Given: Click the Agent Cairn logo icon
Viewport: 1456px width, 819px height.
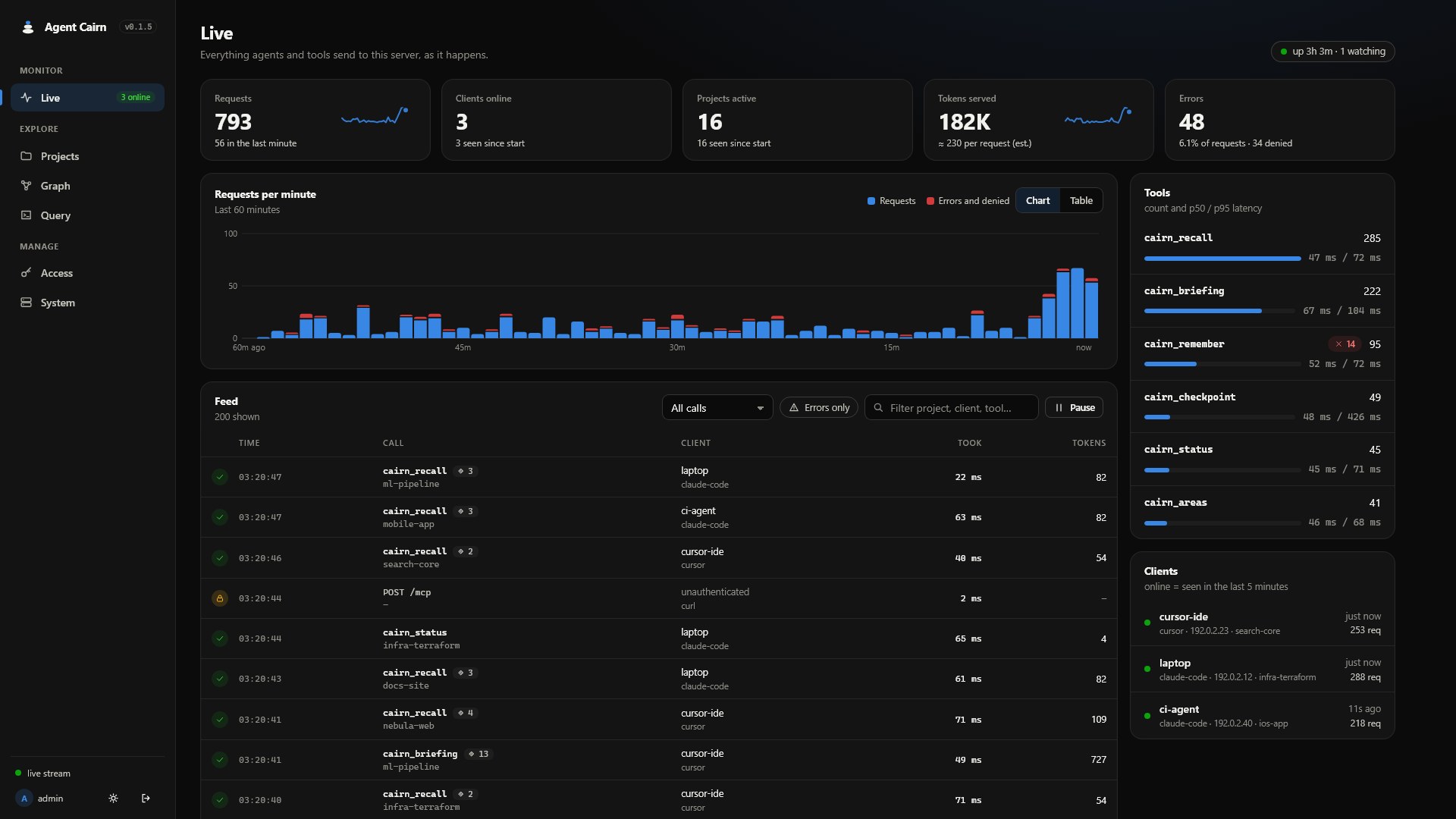Looking at the screenshot, I should [x=28, y=27].
